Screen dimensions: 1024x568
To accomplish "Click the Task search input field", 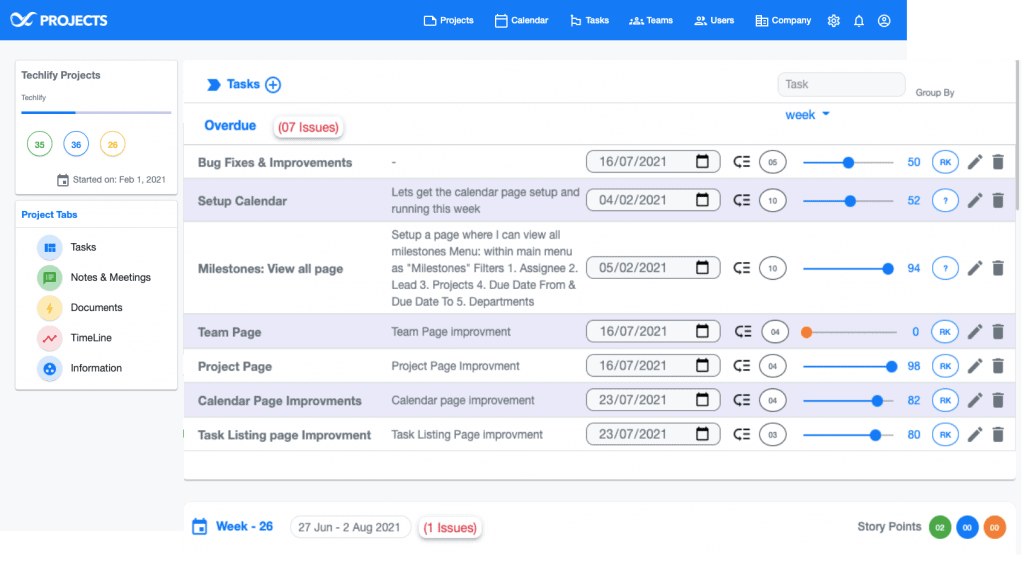I will pyautogui.click(x=841, y=84).
